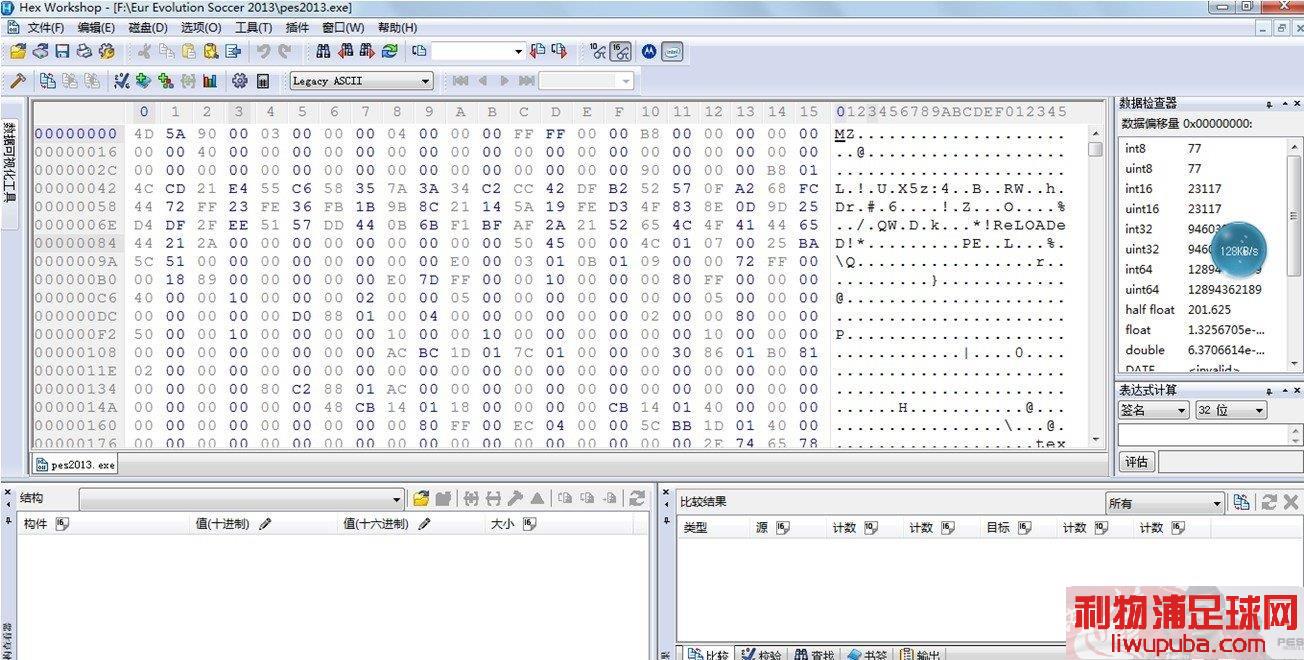Click the 源 column header in compare results
Image resolution: width=1304 pixels, height=660 pixels.
pyautogui.click(x=789, y=527)
